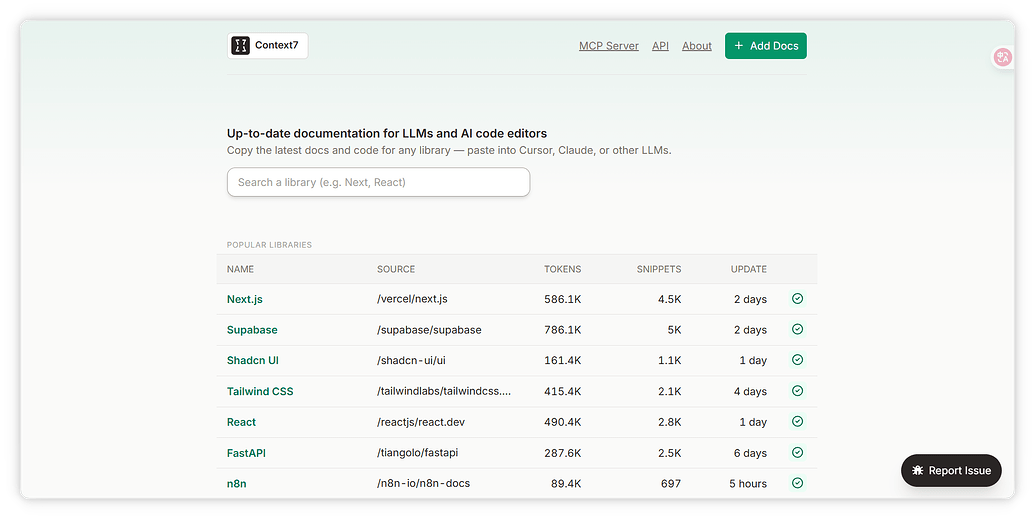Go to the About page
1035x519 pixels.
click(x=696, y=46)
